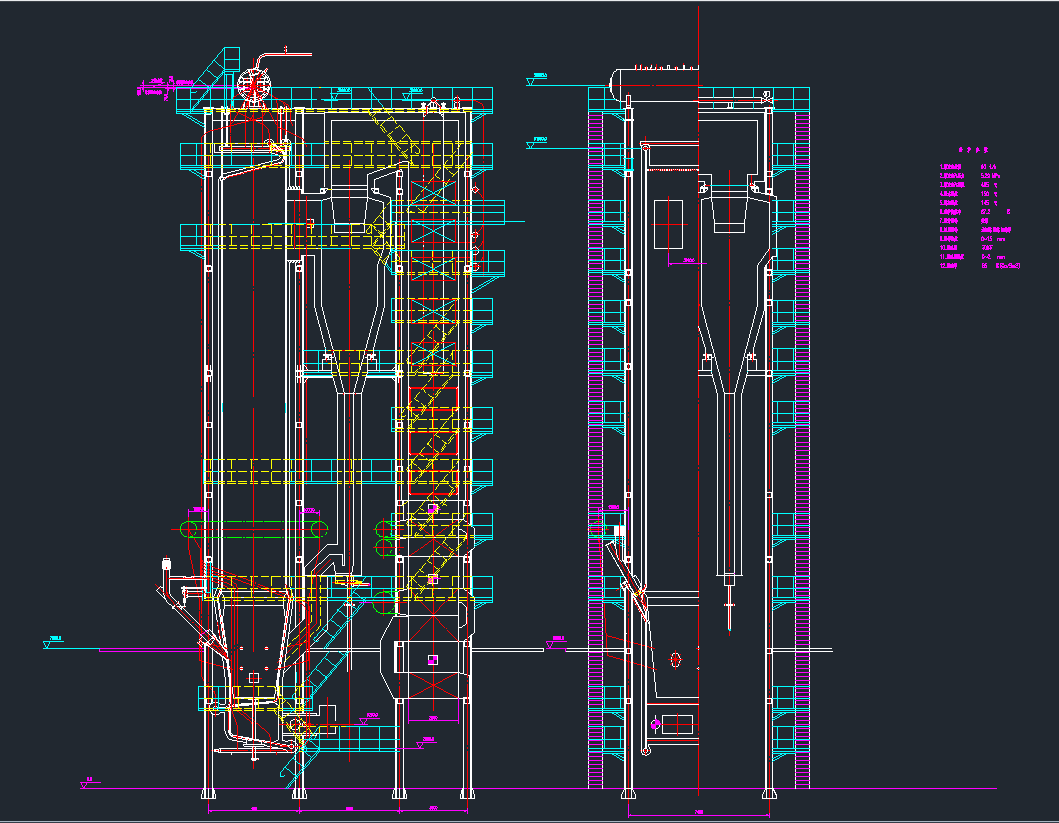This screenshot has width=1059, height=823.
Task: Click the small white vessel left of the furnace
Action: point(167,563)
